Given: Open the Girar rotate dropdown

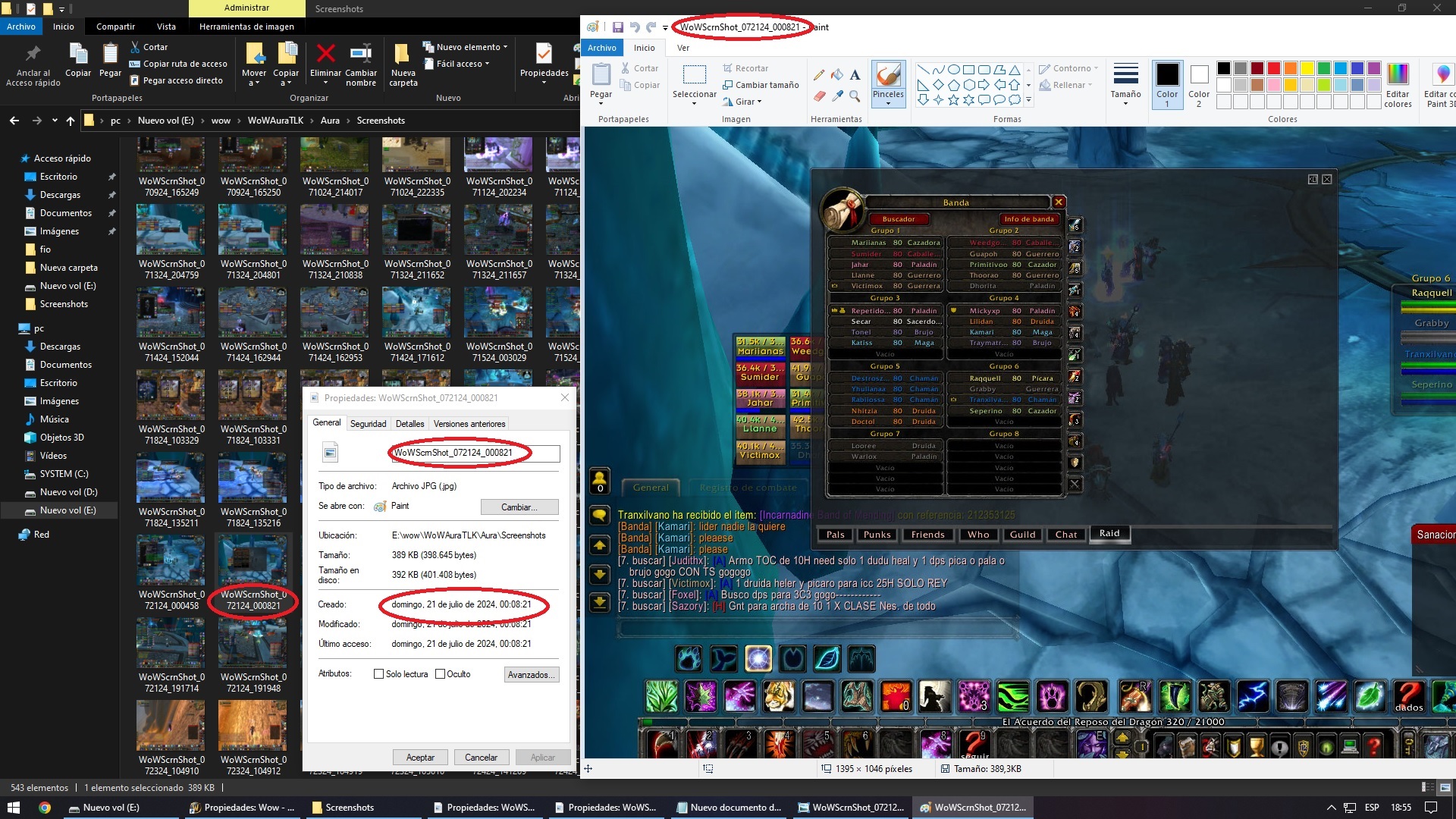Looking at the screenshot, I should [747, 102].
